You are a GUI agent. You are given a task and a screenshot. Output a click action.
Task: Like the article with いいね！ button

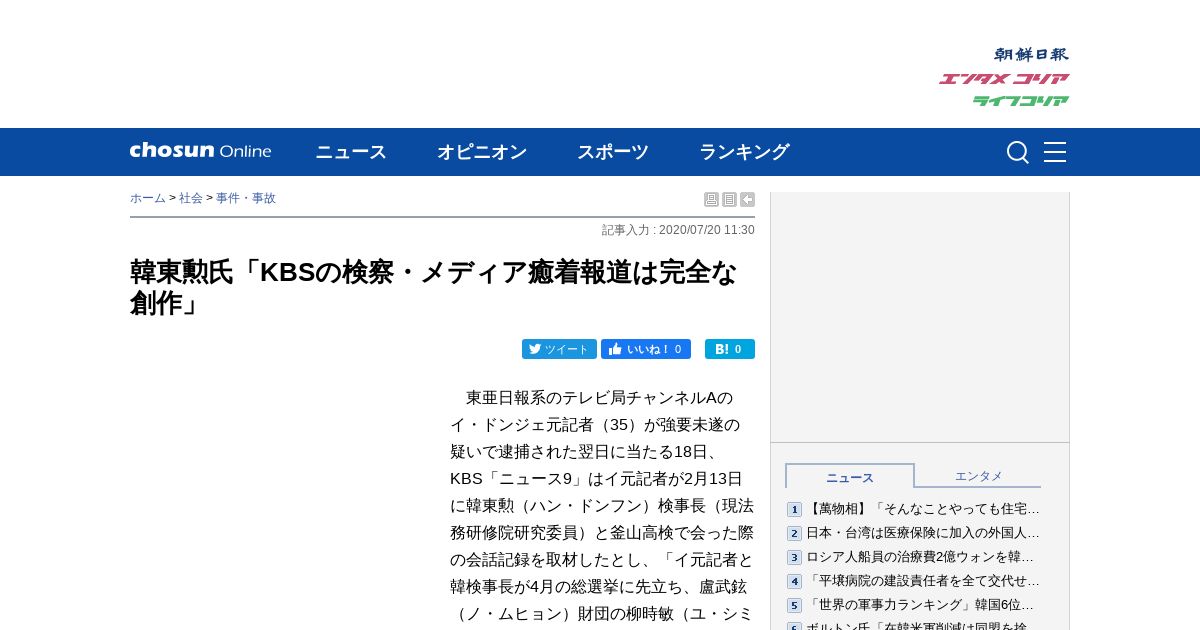point(646,349)
